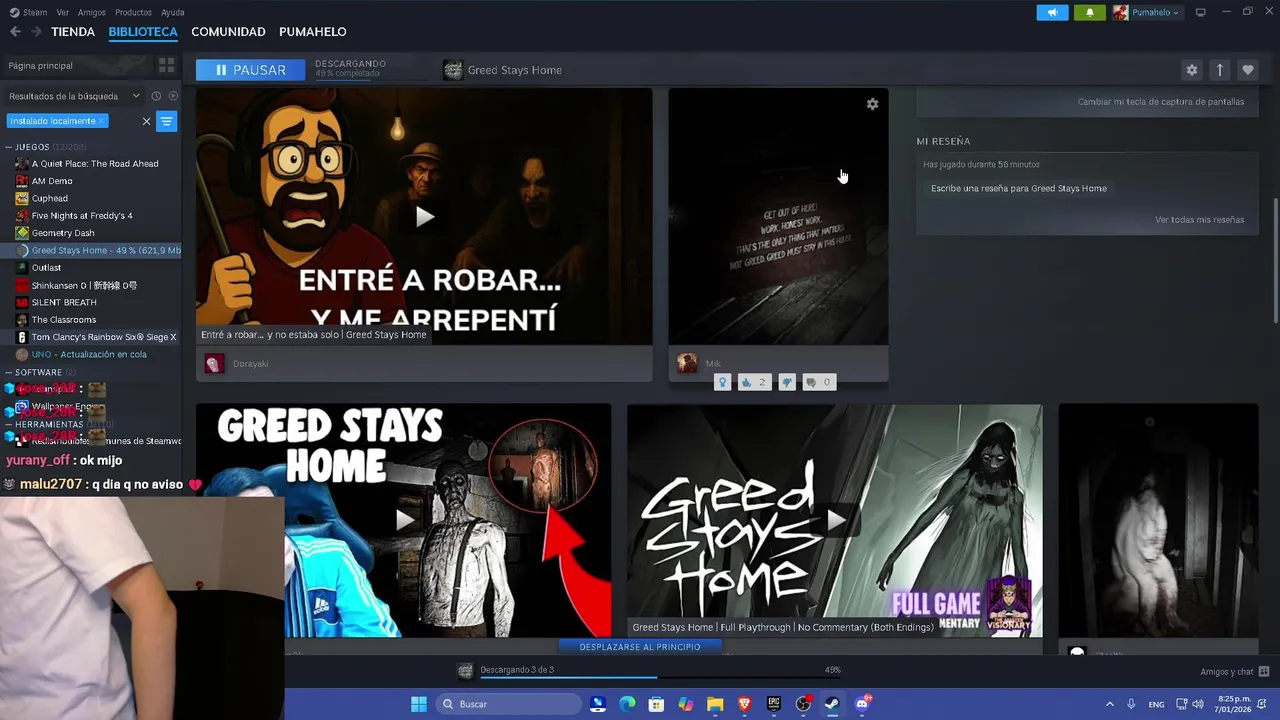Open the advanced filters button
Screen dimensions: 1280x720
(x=167, y=121)
